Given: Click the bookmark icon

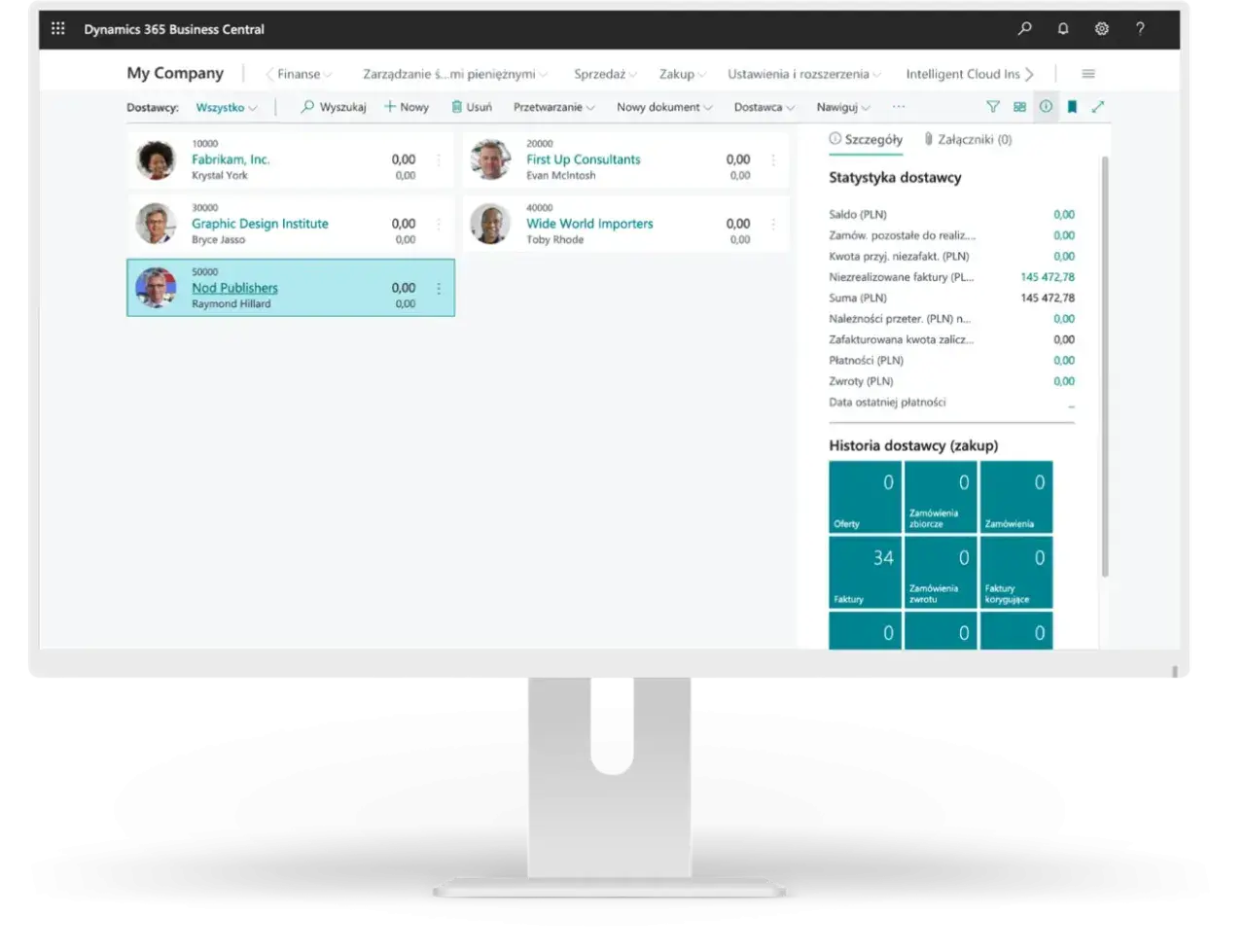Looking at the screenshot, I should click(1072, 107).
